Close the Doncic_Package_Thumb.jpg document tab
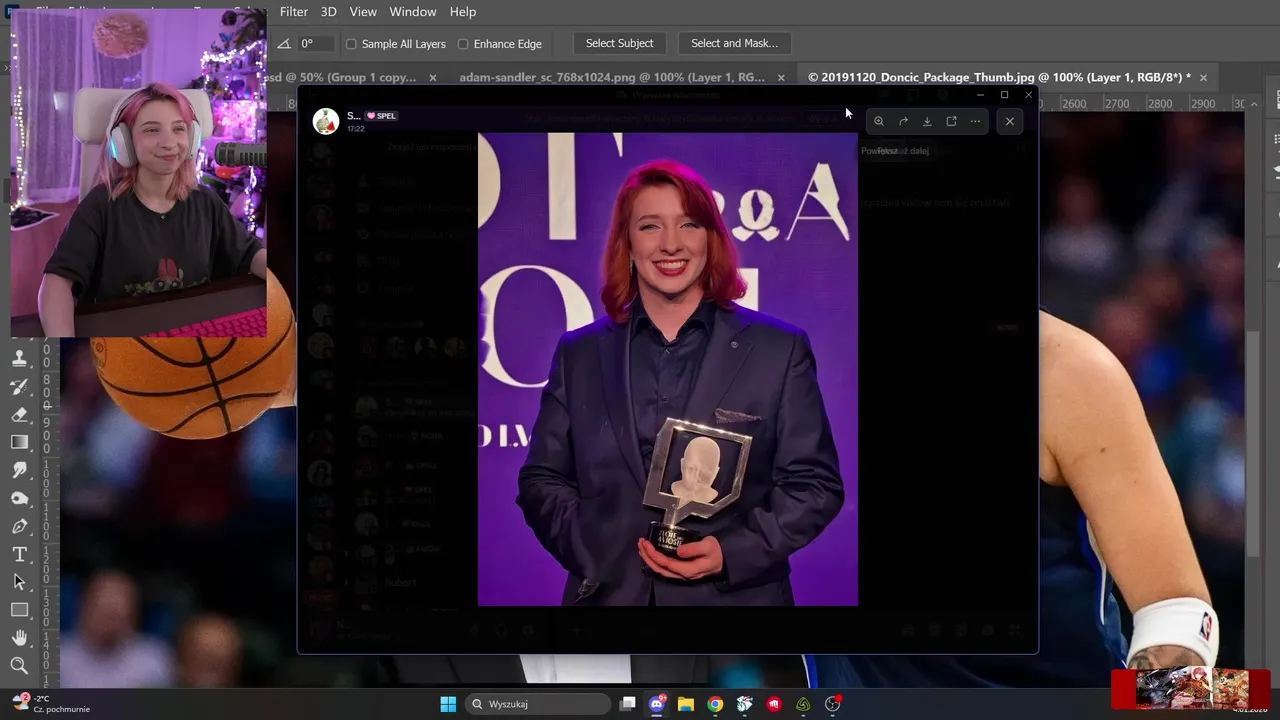Viewport: 1280px width, 720px height. pos(1203,78)
